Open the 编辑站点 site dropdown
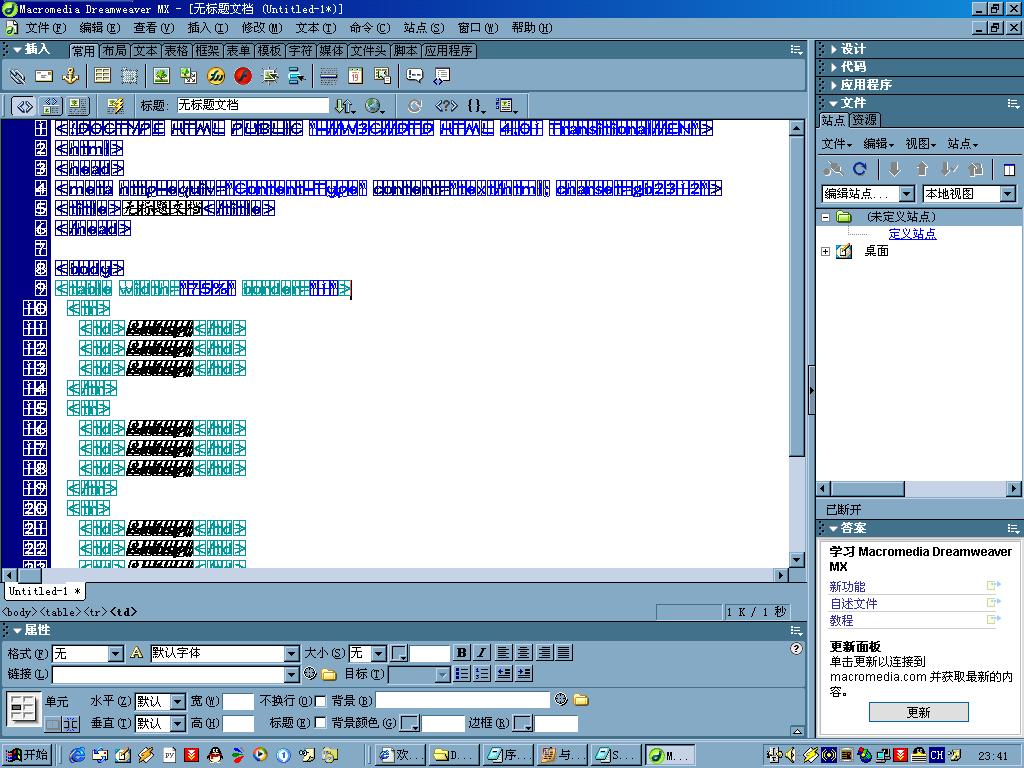 [906, 194]
